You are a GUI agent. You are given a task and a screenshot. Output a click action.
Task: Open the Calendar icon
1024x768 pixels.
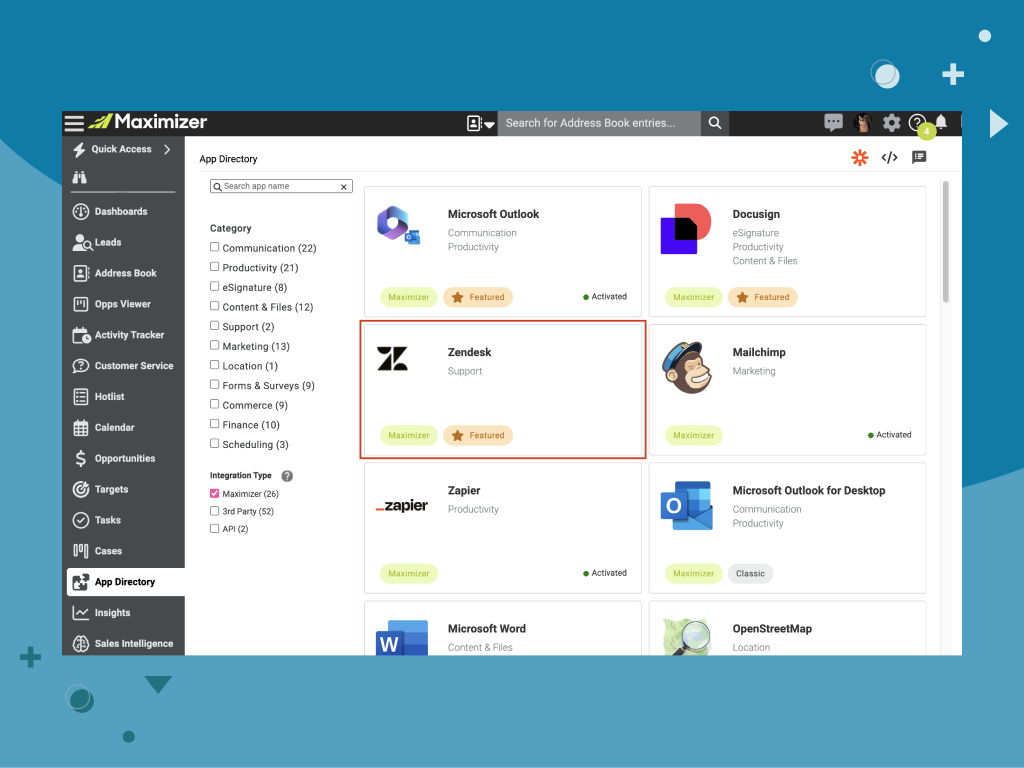click(x=80, y=428)
